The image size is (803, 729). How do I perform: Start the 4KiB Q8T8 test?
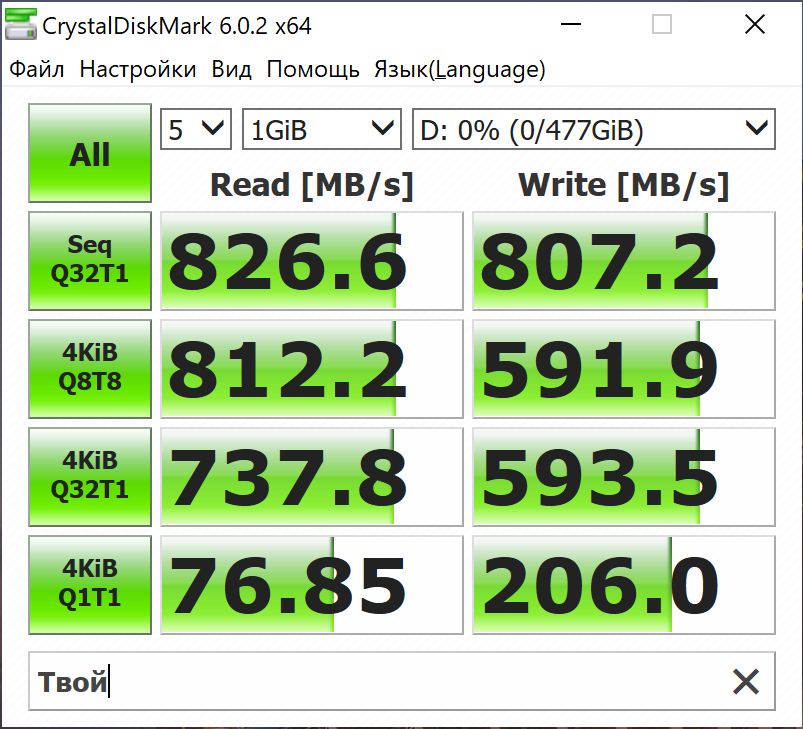point(90,369)
